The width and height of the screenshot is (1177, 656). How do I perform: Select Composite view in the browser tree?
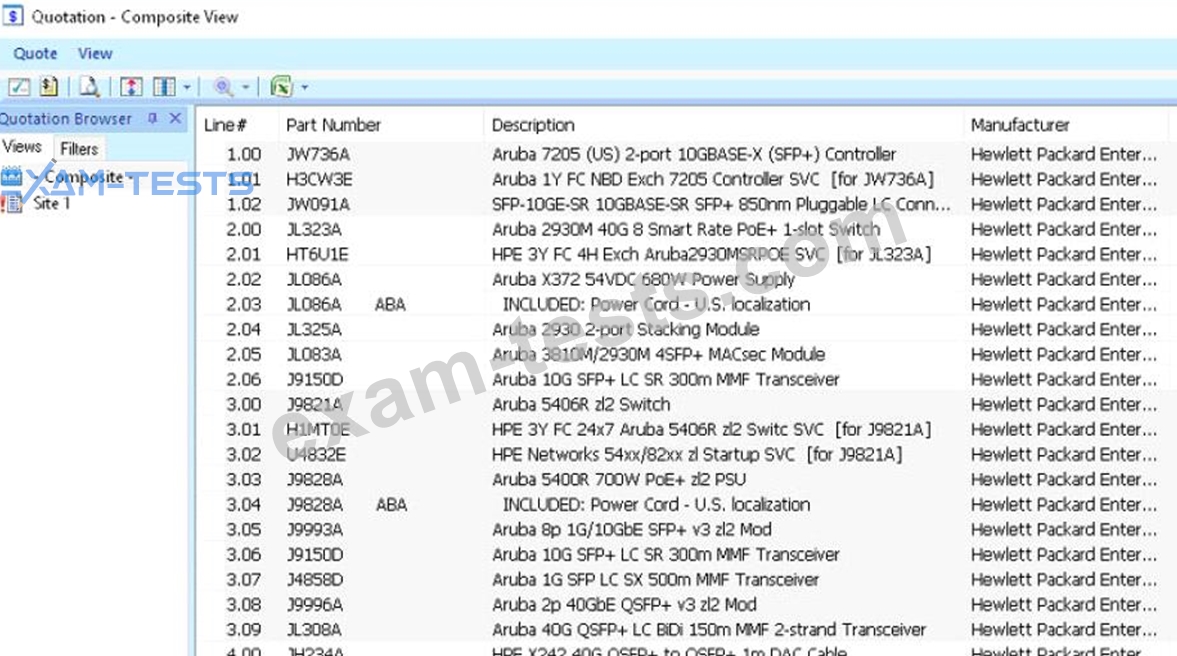[x=83, y=177]
